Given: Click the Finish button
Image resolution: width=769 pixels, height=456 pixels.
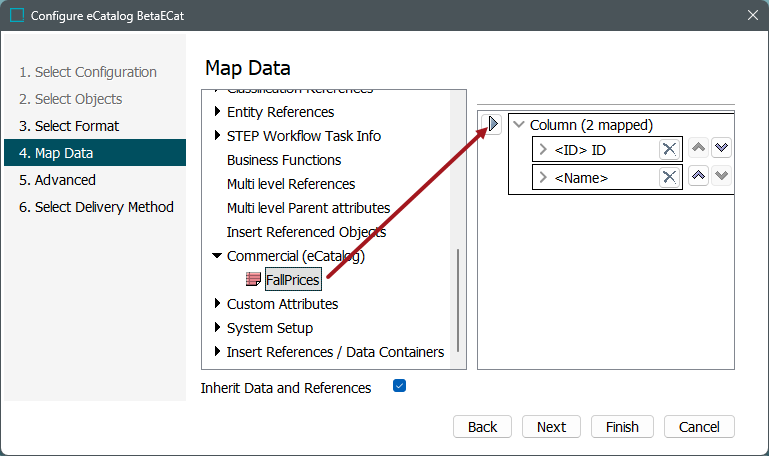Looking at the screenshot, I should point(622,427).
